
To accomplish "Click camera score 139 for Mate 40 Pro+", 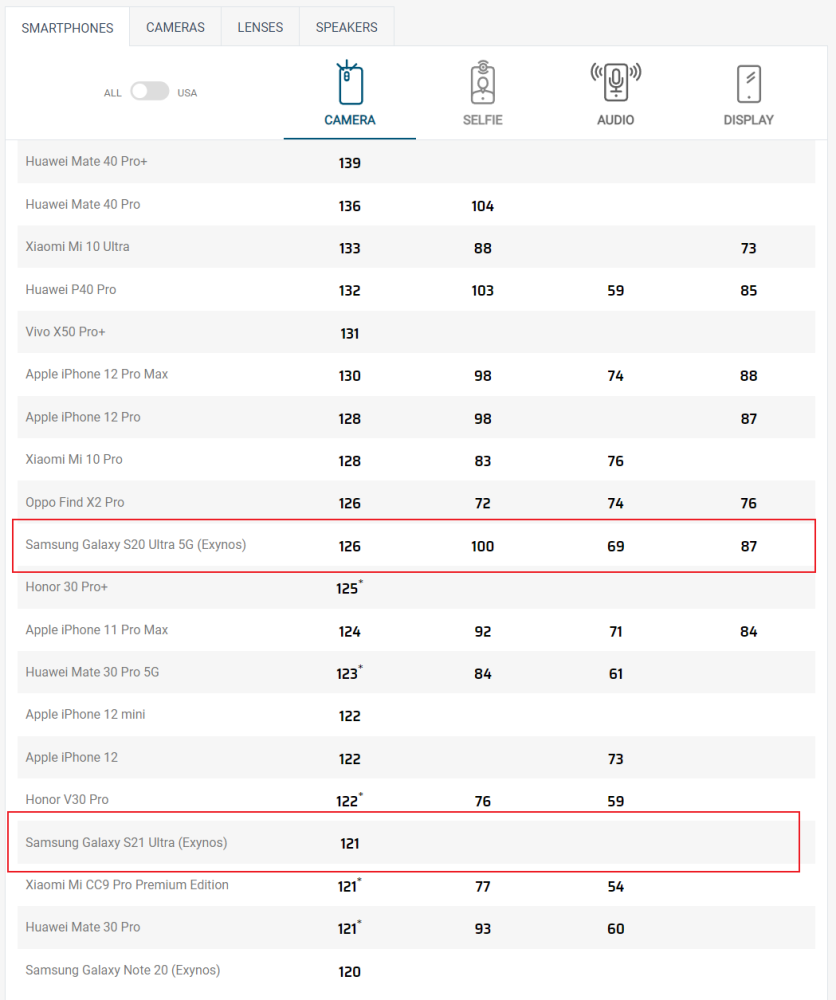I will [x=349, y=163].
